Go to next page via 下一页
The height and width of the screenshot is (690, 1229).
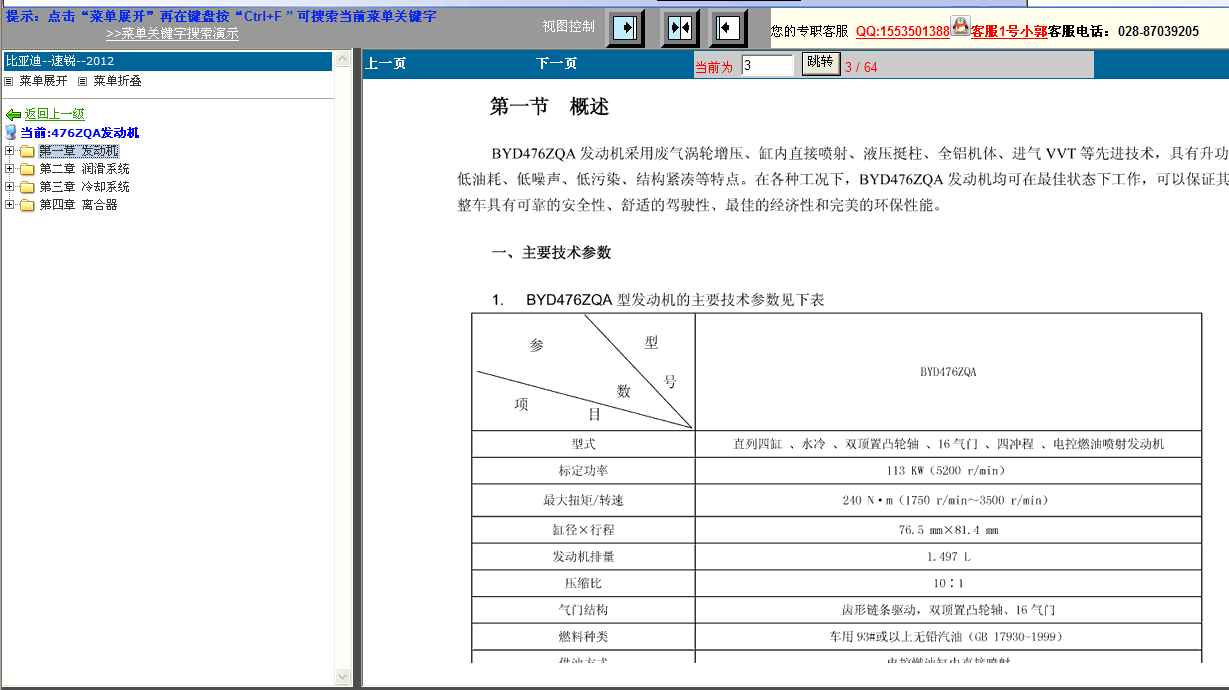click(x=557, y=64)
